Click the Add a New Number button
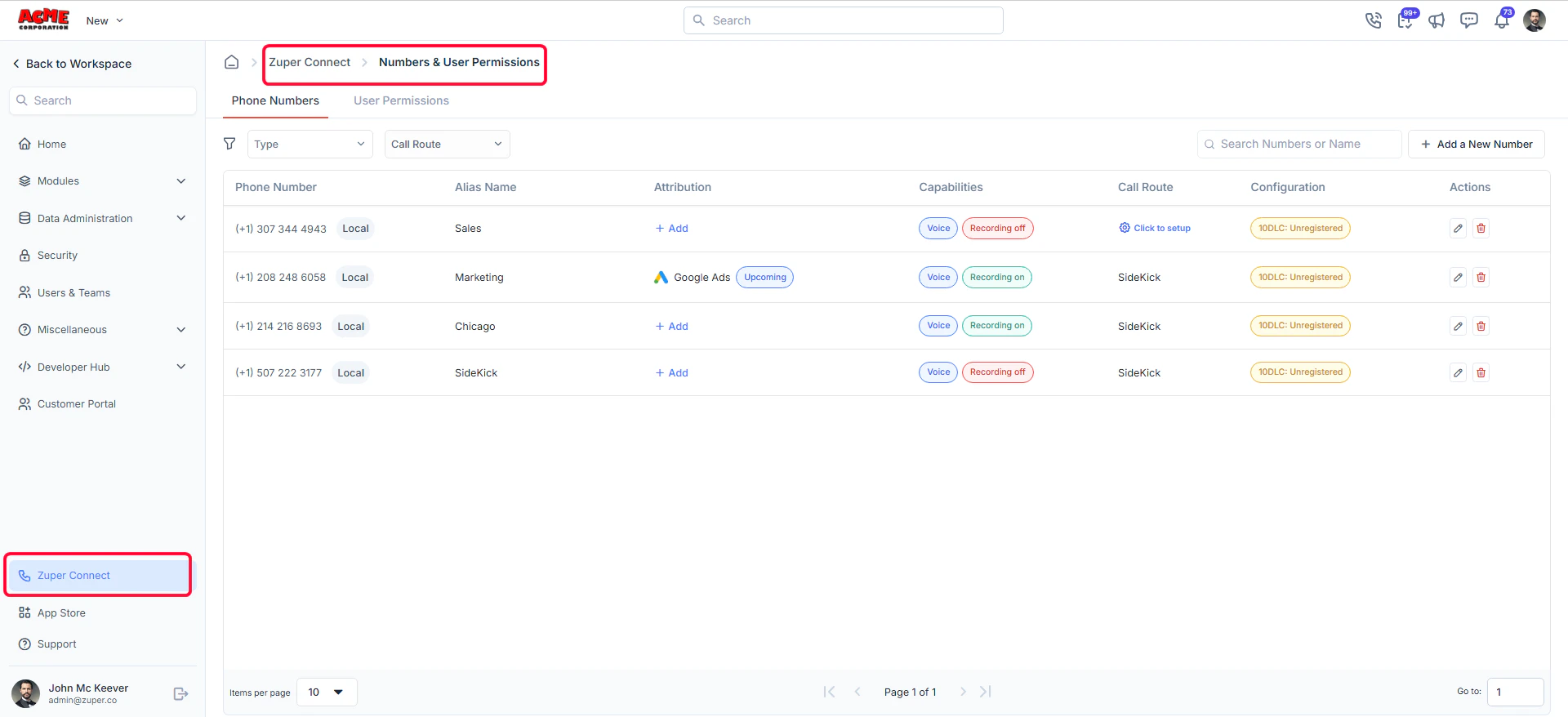Screen dimensions: 1568x717 [1477, 145]
